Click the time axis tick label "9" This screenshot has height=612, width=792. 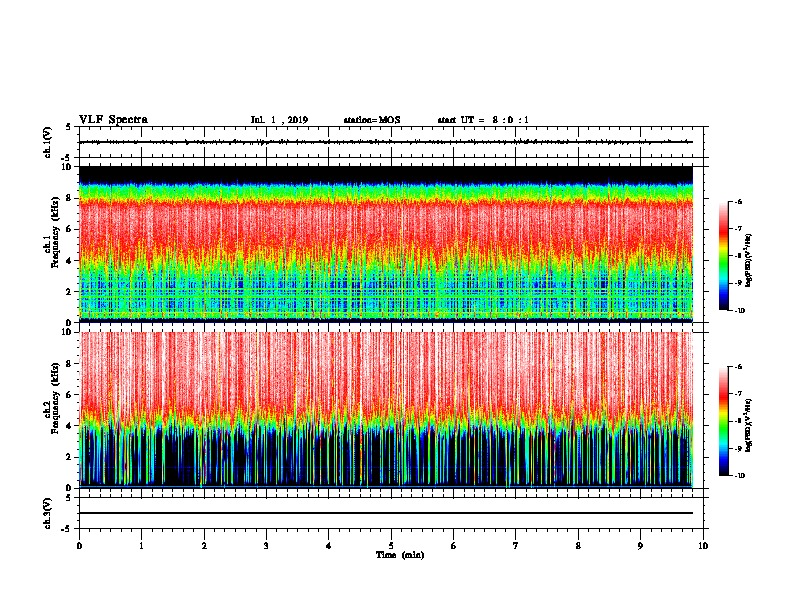coord(640,546)
